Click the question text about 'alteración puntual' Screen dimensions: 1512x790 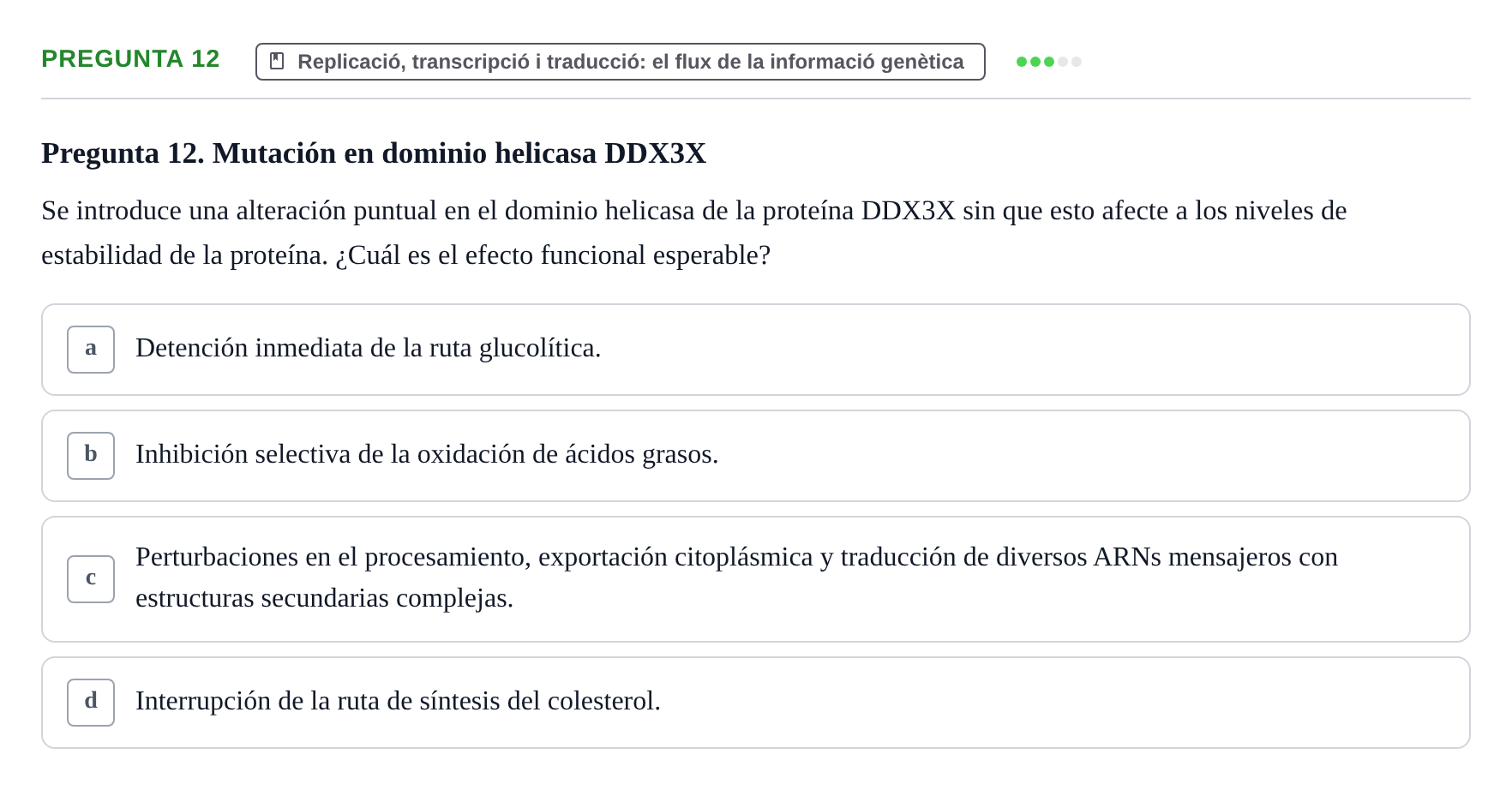(x=694, y=233)
